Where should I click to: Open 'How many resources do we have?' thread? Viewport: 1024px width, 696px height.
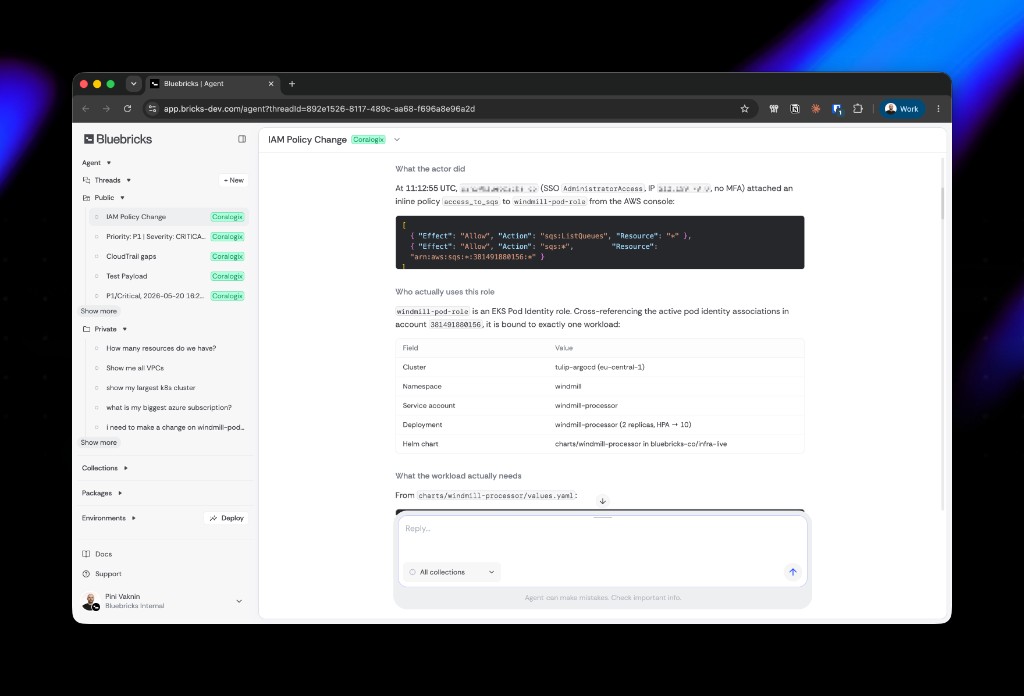click(167, 348)
